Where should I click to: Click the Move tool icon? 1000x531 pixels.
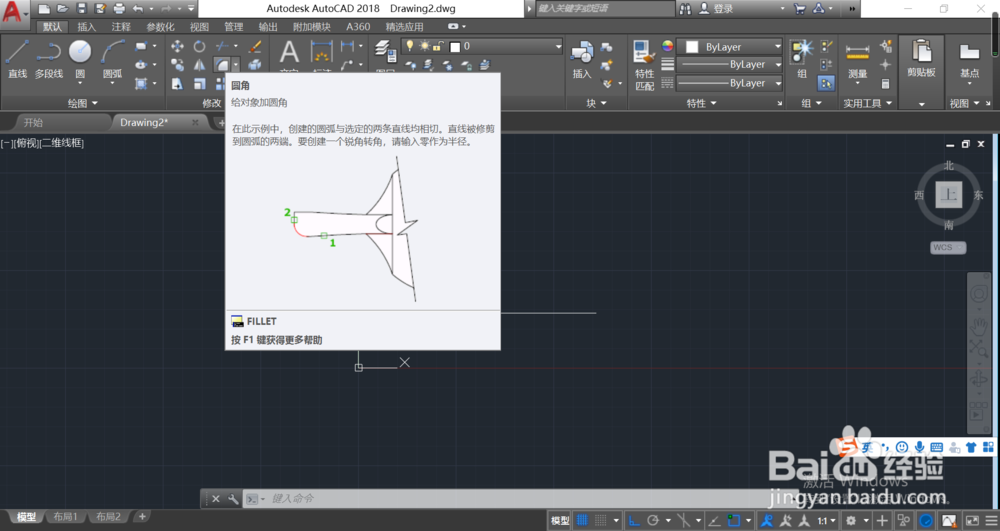point(177,46)
